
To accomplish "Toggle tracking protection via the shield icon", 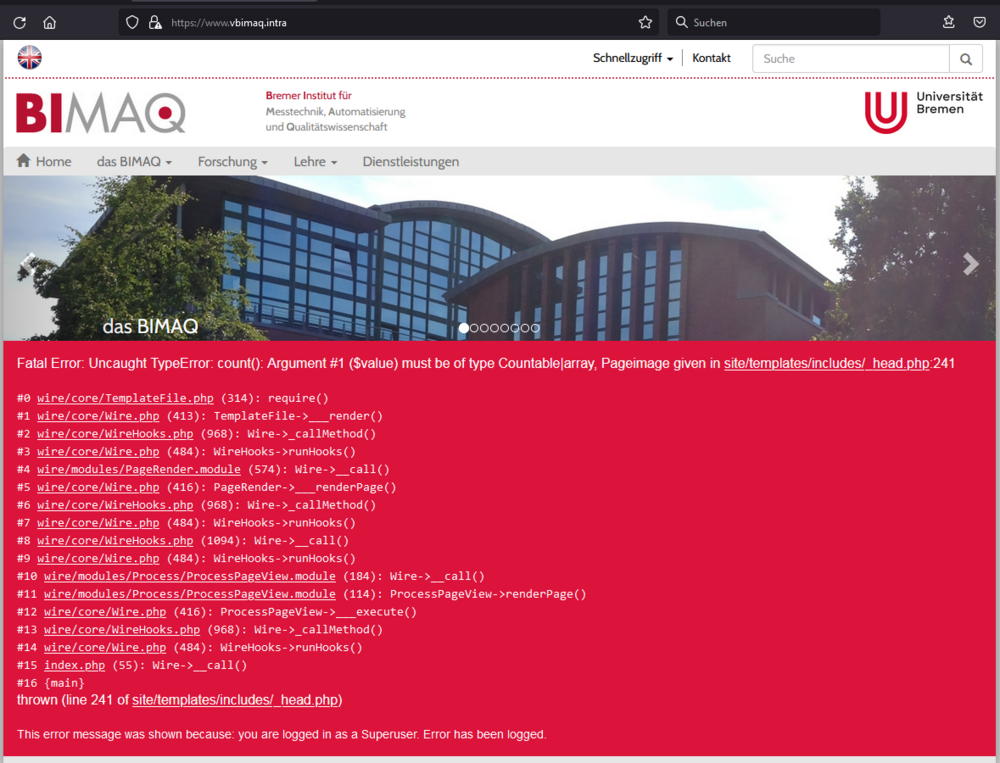I will 131,22.
